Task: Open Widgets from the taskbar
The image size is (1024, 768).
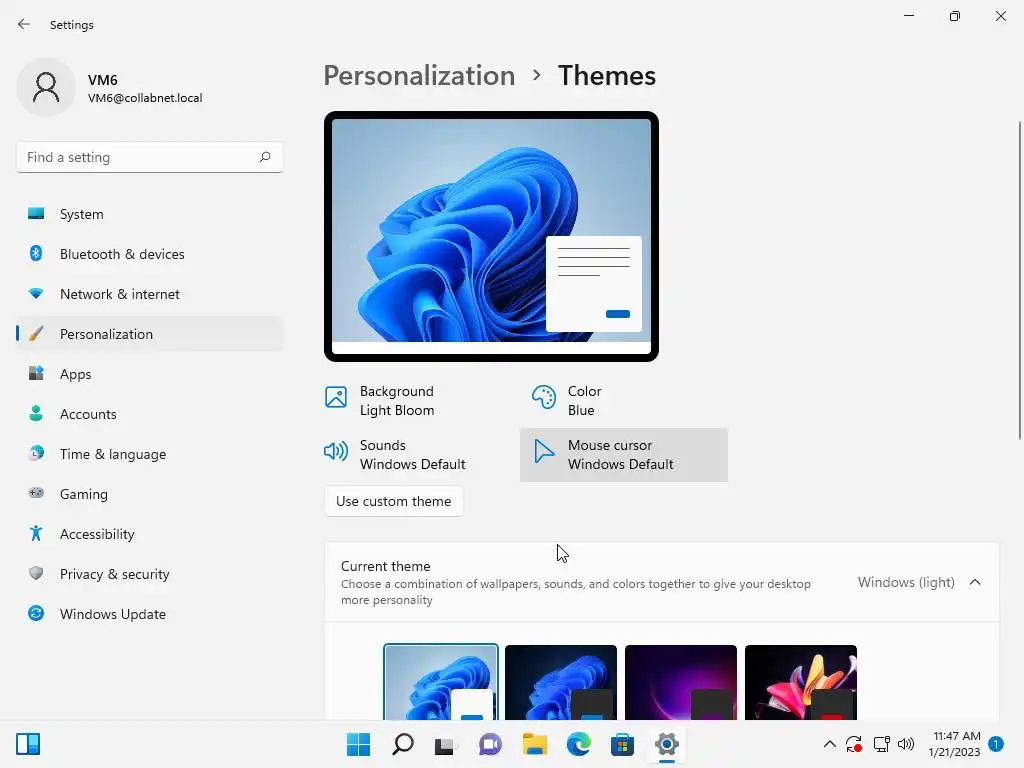Action: pyautogui.click(x=28, y=744)
